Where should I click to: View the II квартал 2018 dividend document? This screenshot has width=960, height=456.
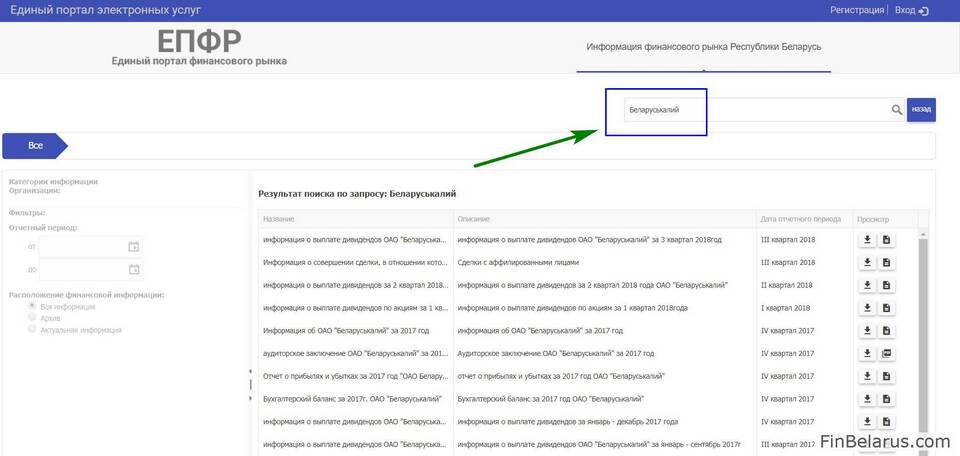click(886, 285)
